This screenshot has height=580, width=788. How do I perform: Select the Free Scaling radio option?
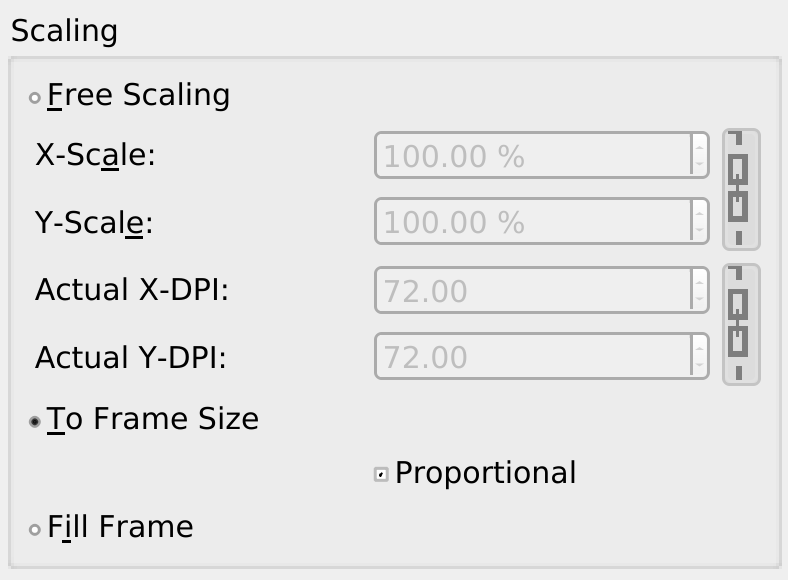[36, 97]
